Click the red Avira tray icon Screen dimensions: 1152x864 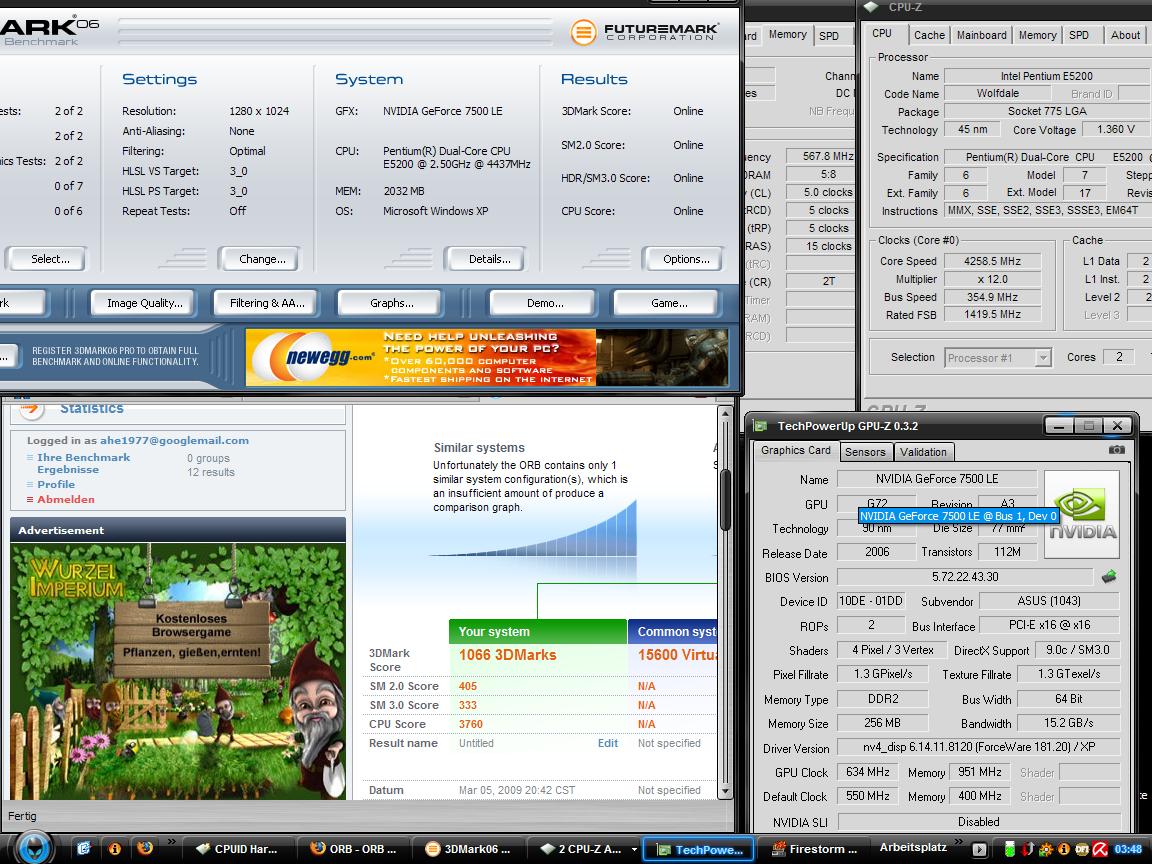pyautogui.click(x=1100, y=849)
